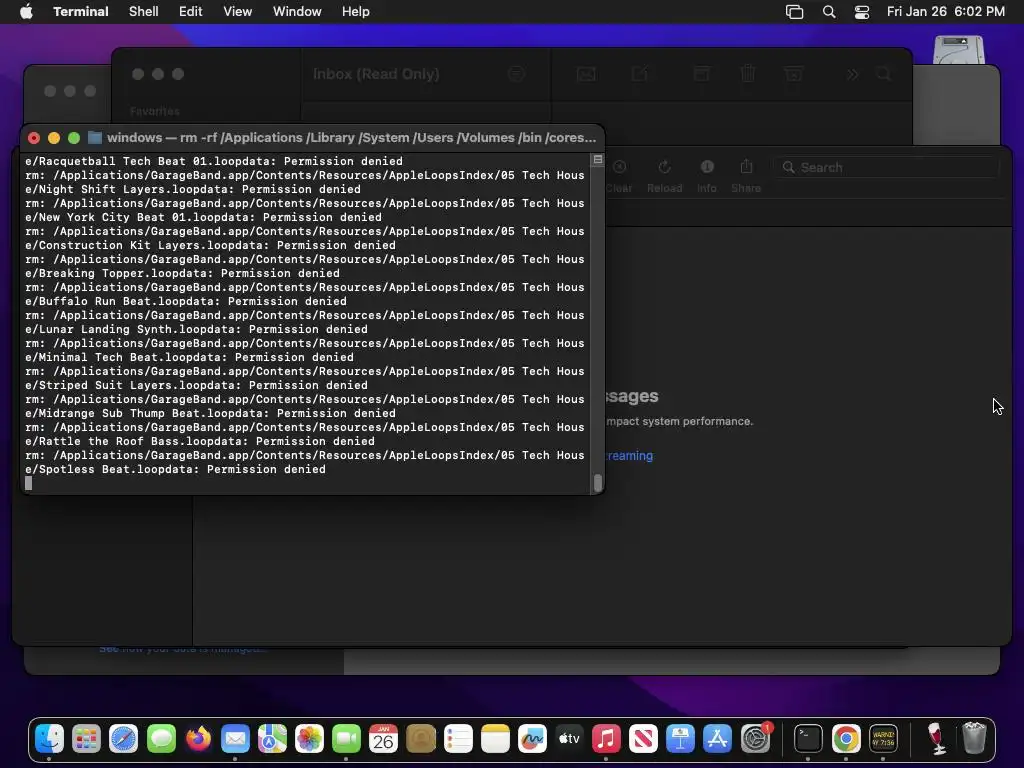Click the filter icon beside the Mail Inbox title

[x=517, y=74]
